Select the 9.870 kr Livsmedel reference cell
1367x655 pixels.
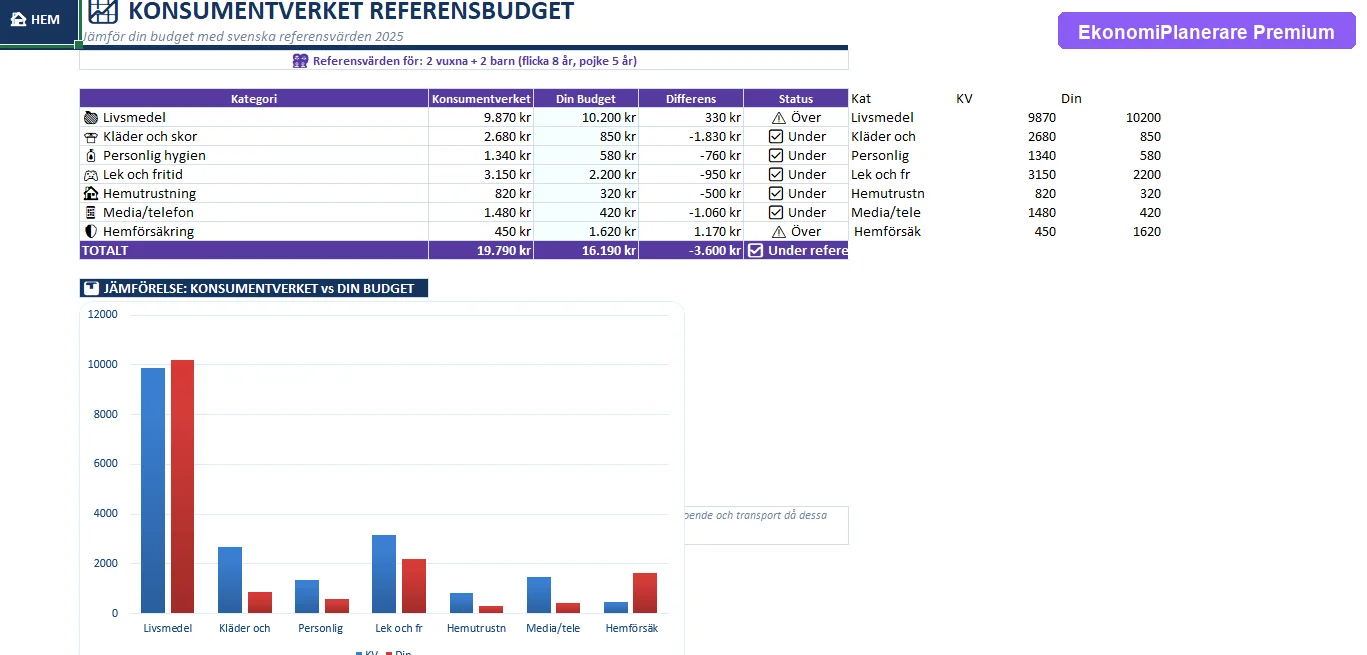pos(481,118)
